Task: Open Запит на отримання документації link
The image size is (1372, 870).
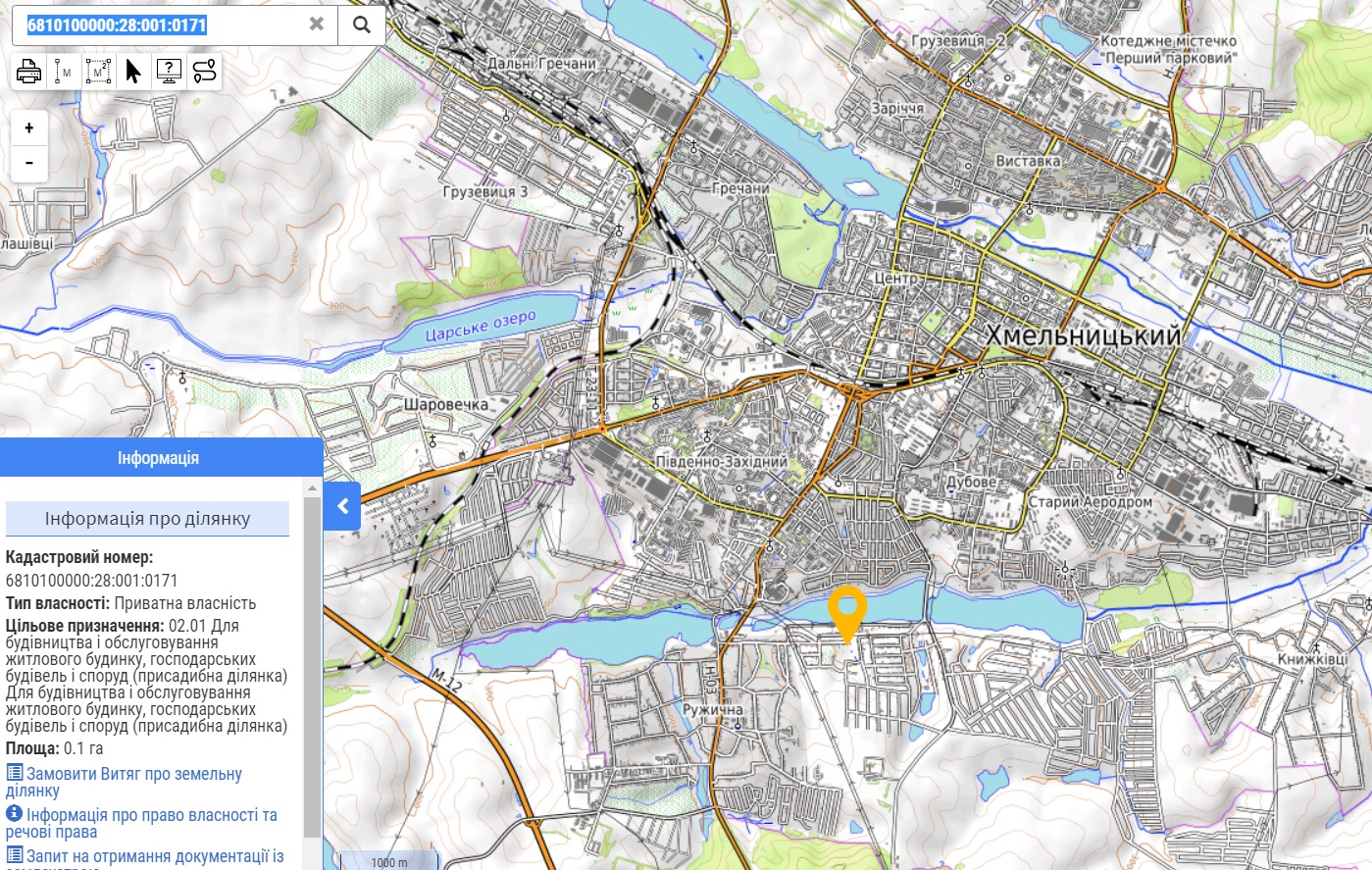Action: (154, 856)
